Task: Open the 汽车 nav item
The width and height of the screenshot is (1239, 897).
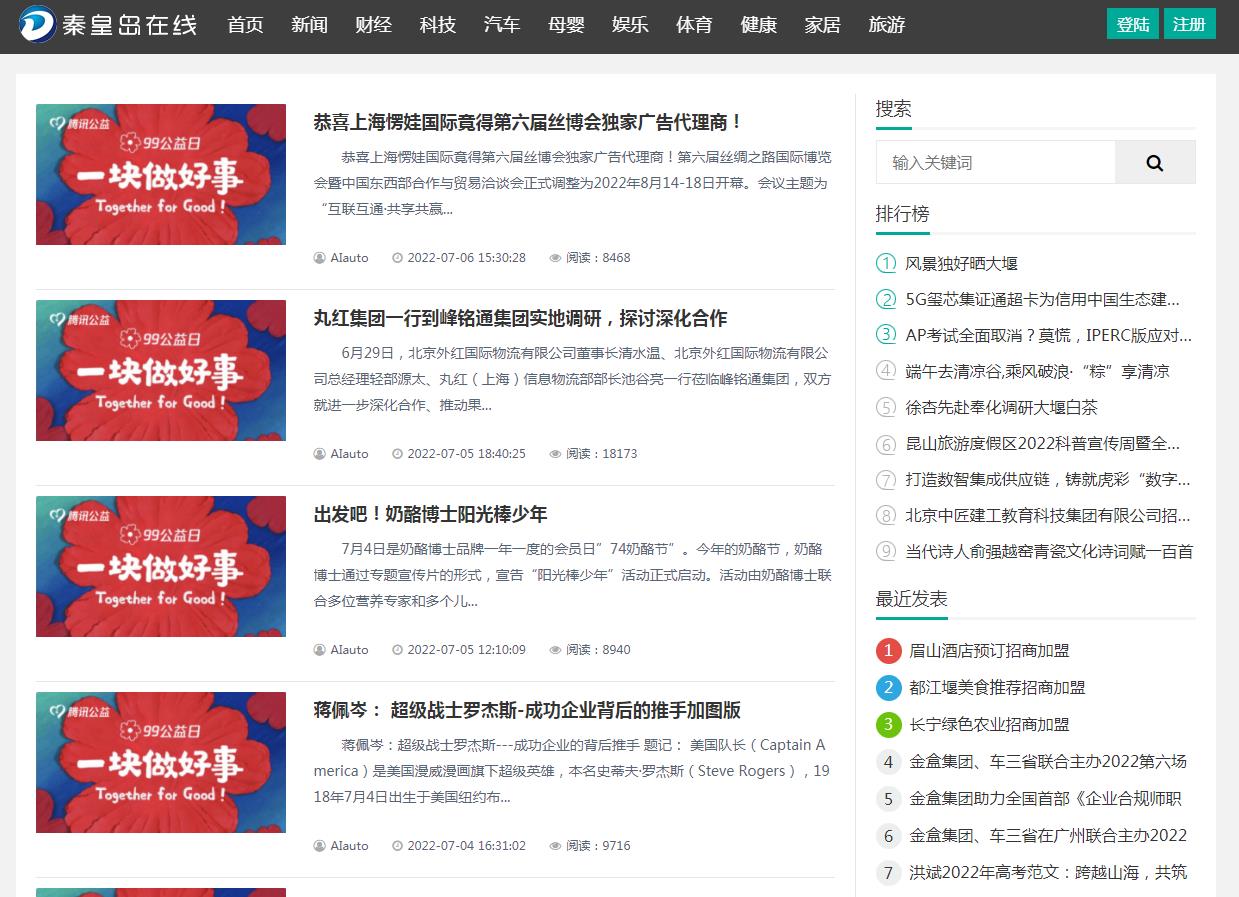Action: click(502, 25)
